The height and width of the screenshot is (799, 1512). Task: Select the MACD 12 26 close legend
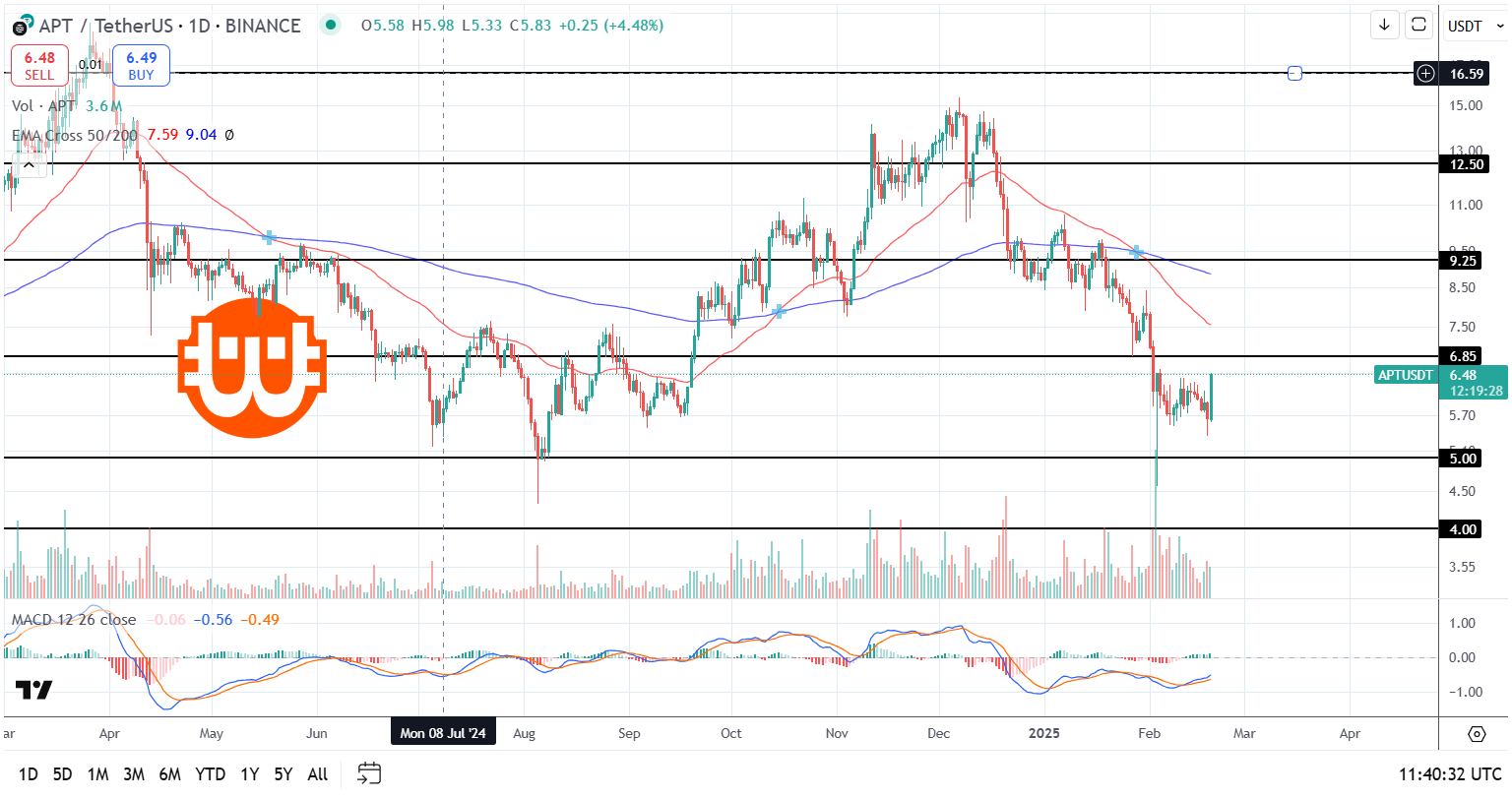(74, 620)
